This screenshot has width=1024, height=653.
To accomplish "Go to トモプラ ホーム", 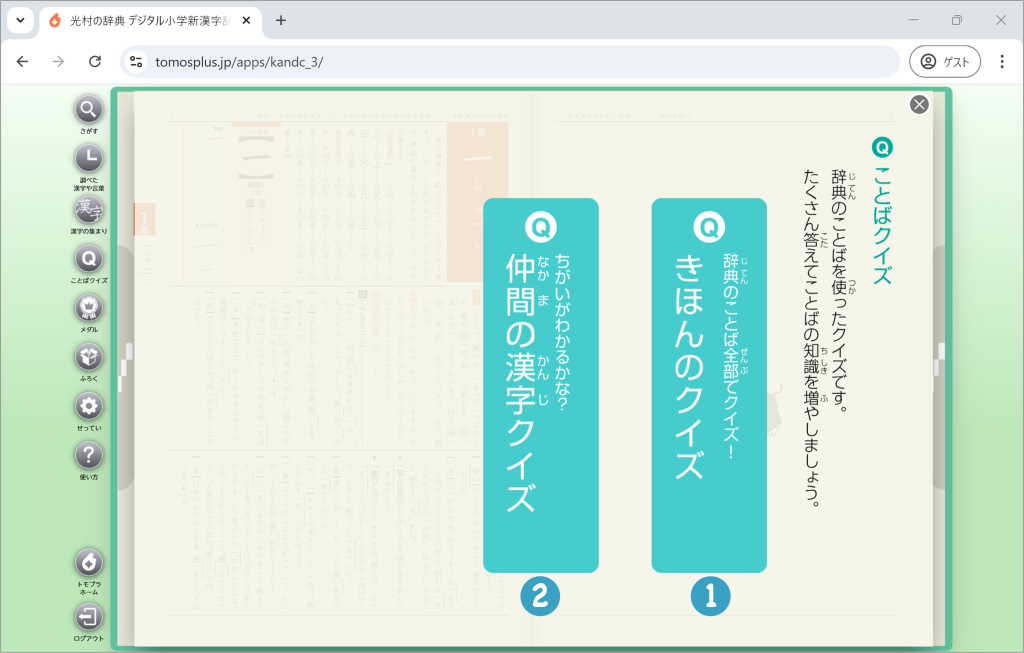I will coord(89,563).
